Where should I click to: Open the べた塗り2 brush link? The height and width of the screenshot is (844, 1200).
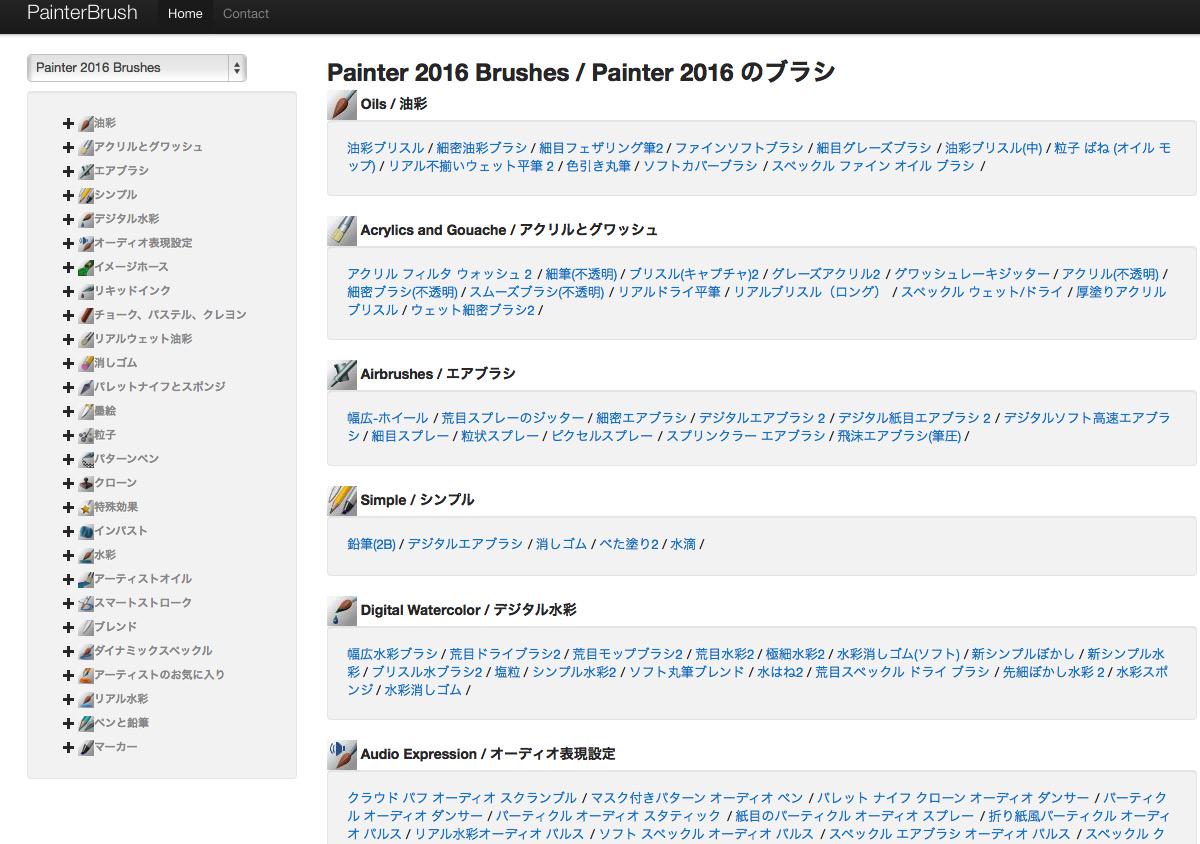[629, 544]
